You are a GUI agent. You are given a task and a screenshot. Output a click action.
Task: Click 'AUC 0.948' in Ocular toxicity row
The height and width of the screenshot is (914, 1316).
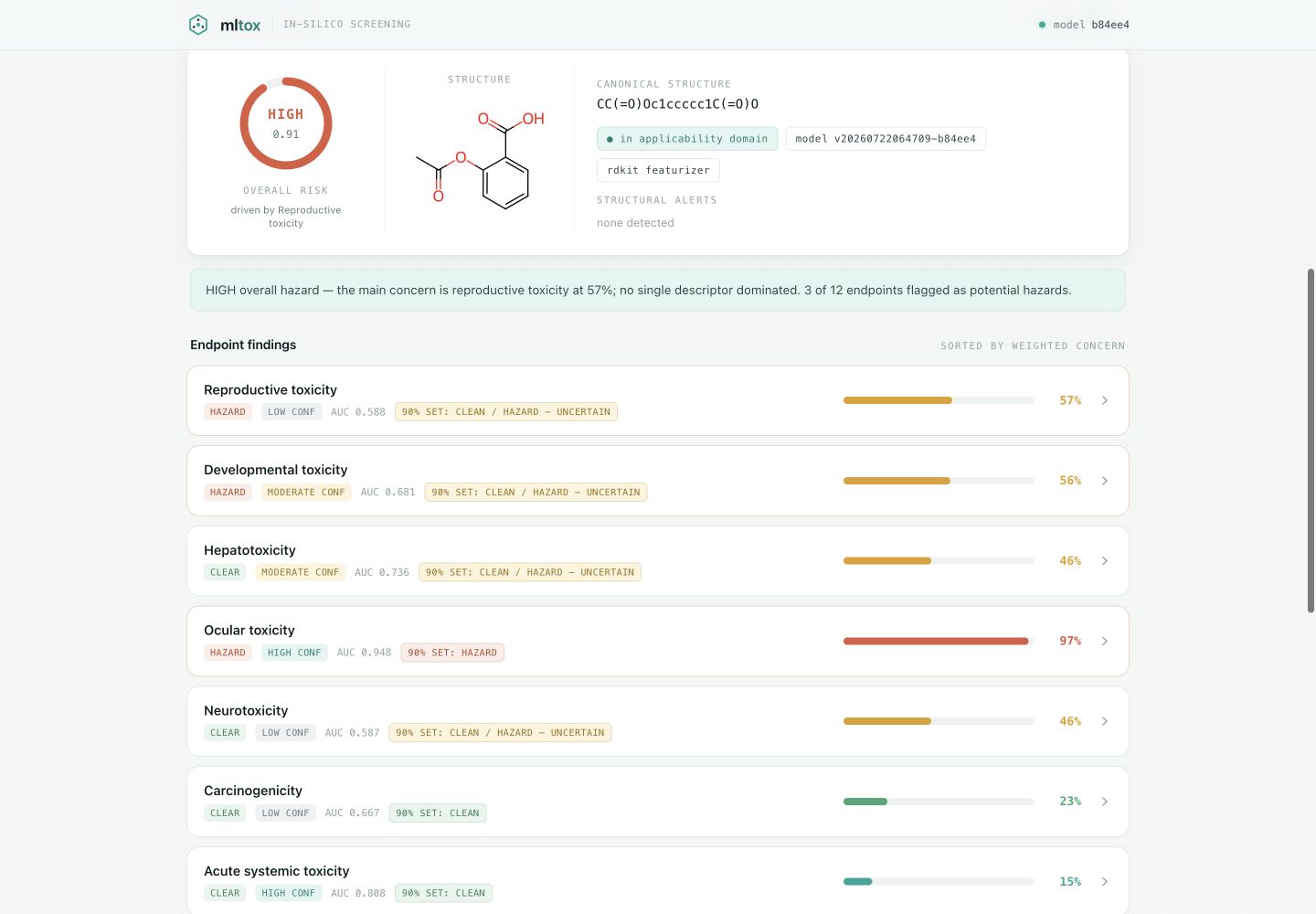click(x=365, y=653)
